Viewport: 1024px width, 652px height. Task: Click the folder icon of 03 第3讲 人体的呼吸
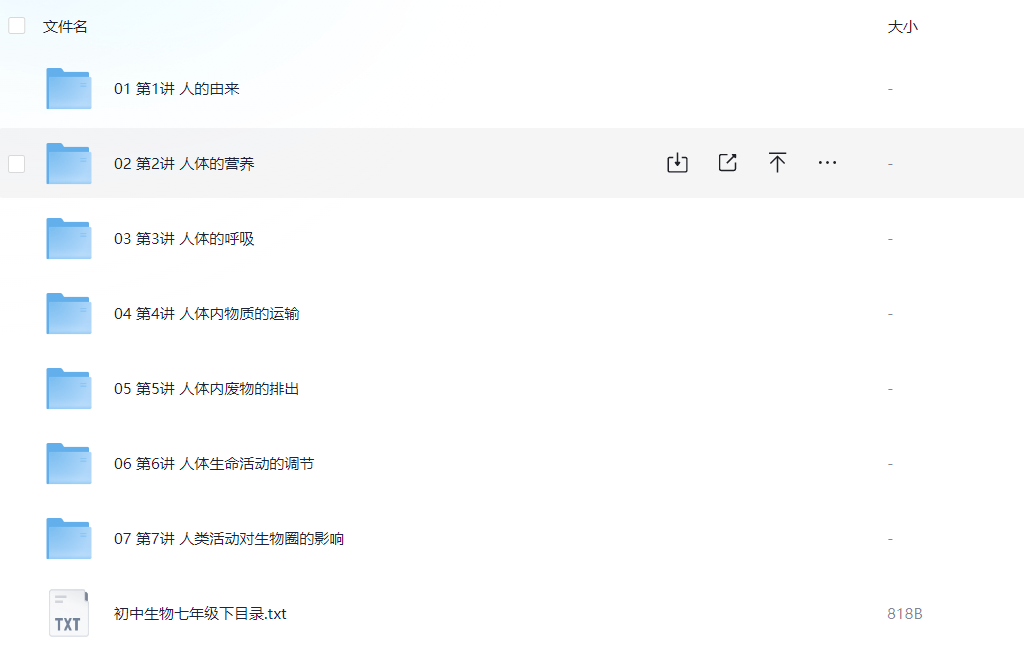point(68,238)
